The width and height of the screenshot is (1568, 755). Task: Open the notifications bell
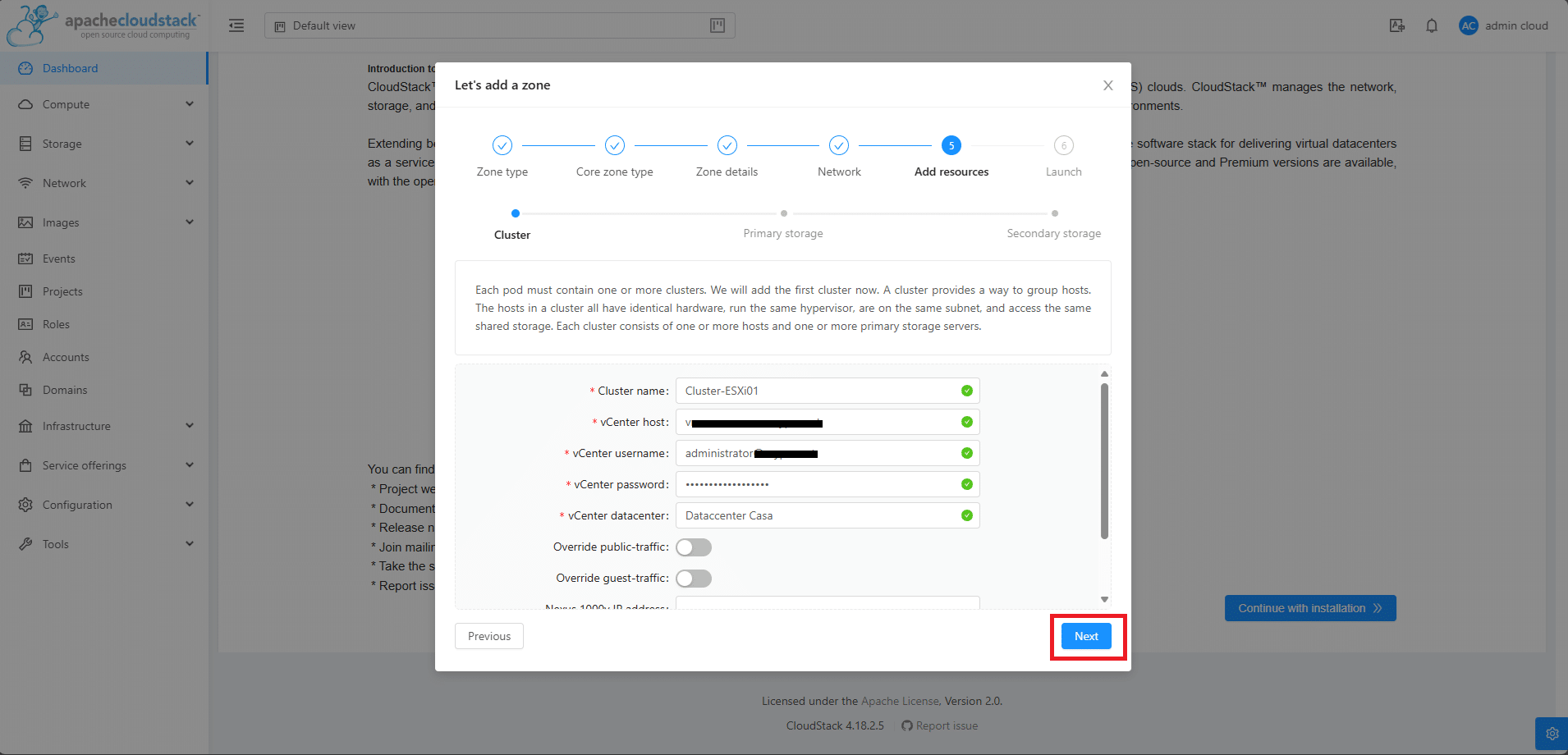pos(1432,25)
